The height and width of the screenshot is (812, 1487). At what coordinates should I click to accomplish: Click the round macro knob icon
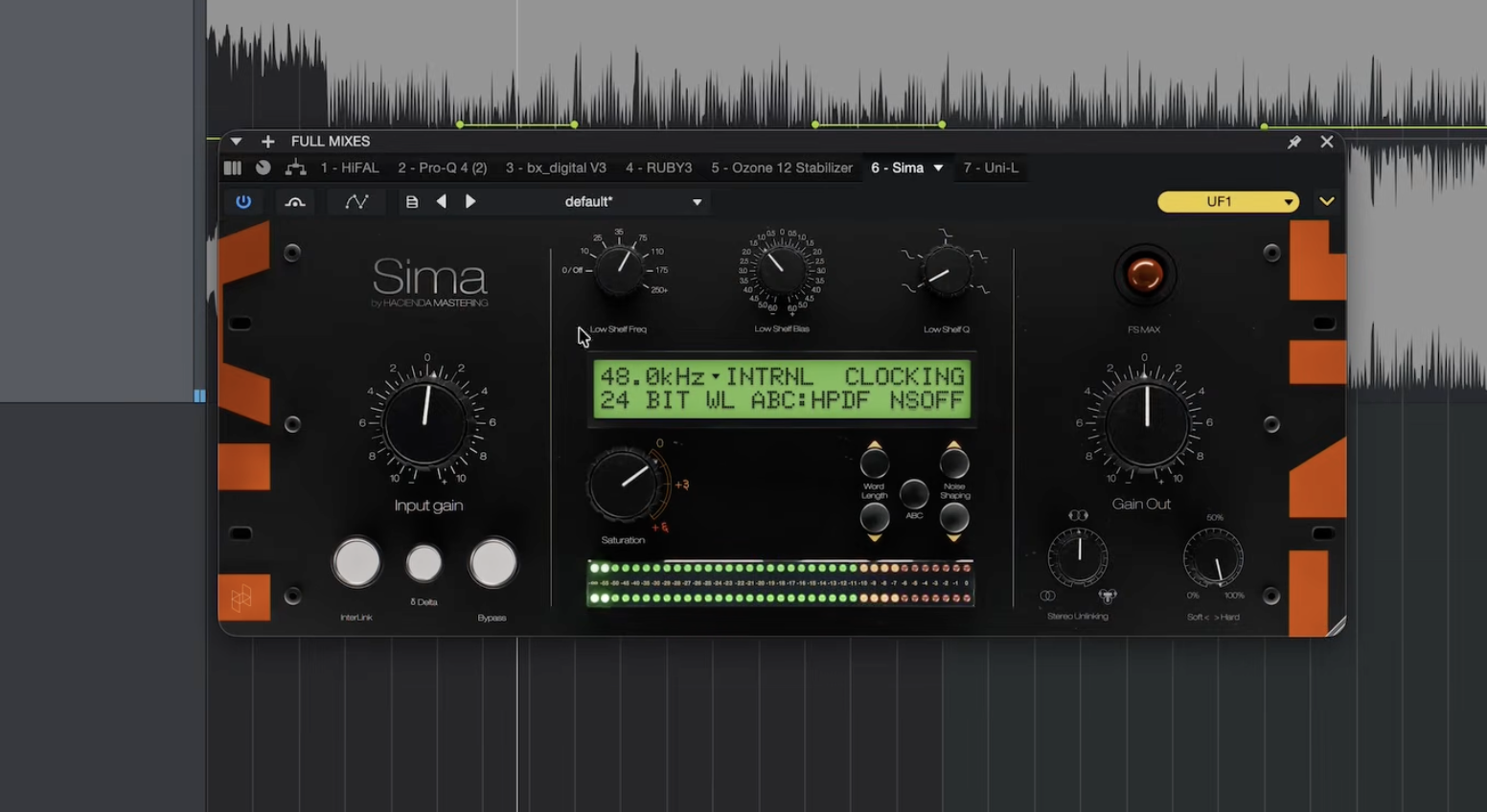coord(263,169)
